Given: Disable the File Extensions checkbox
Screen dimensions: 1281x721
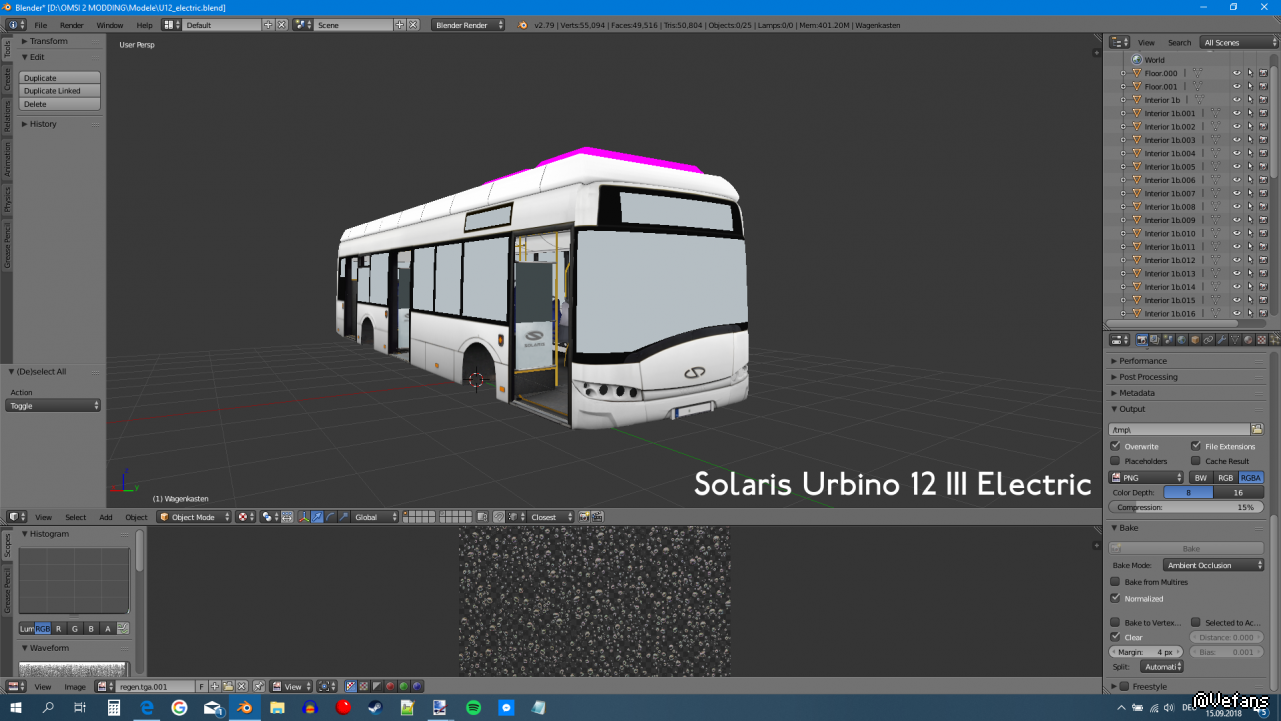Looking at the screenshot, I should point(1196,446).
